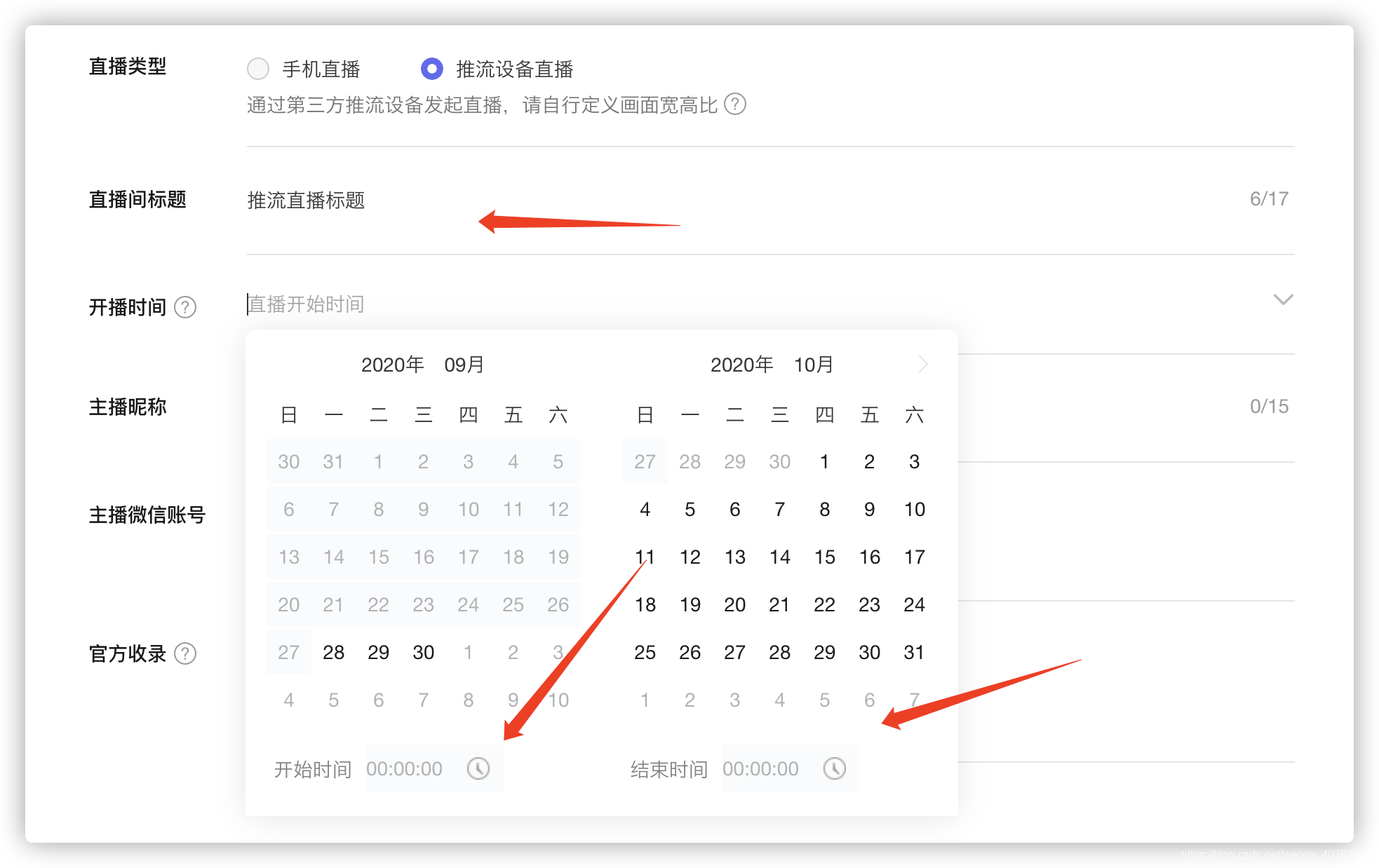Image resolution: width=1379 pixels, height=868 pixels.
Task: Choose October 15 in the calendar
Action: pos(824,557)
